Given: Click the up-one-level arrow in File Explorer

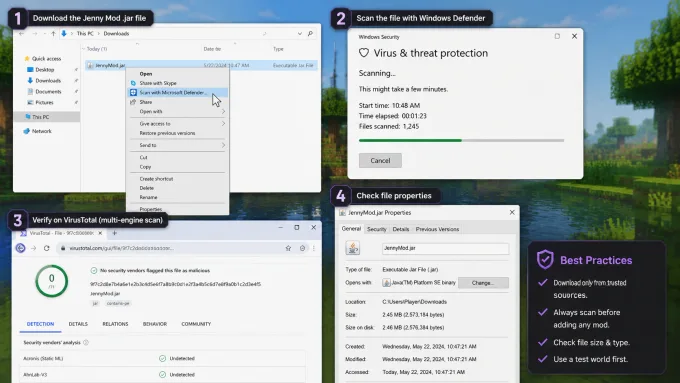Looking at the screenshot, I should coord(53,33).
